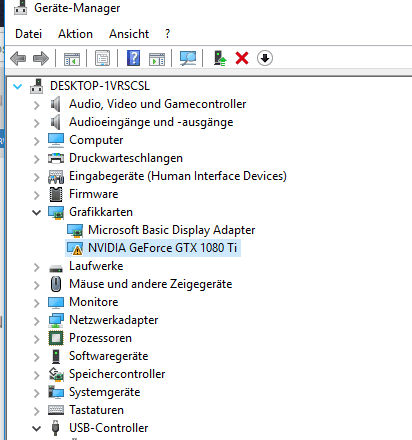Image resolution: width=412 pixels, height=440 pixels.
Task: Click the HID icon of Eingabegeräte
Action: 56,177
